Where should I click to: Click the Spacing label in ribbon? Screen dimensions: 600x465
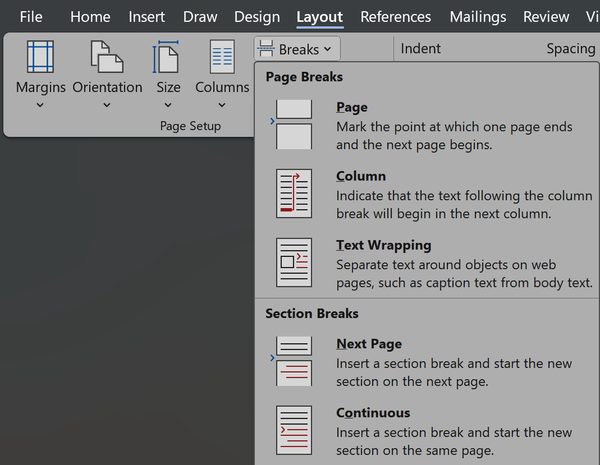click(571, 49)
